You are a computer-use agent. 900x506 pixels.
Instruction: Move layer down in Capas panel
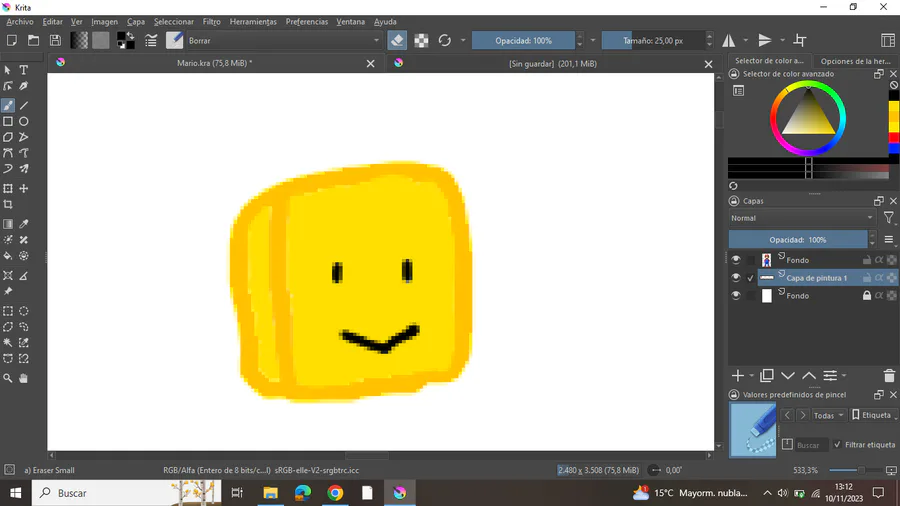pyautogui.click(x=788, y=376)
